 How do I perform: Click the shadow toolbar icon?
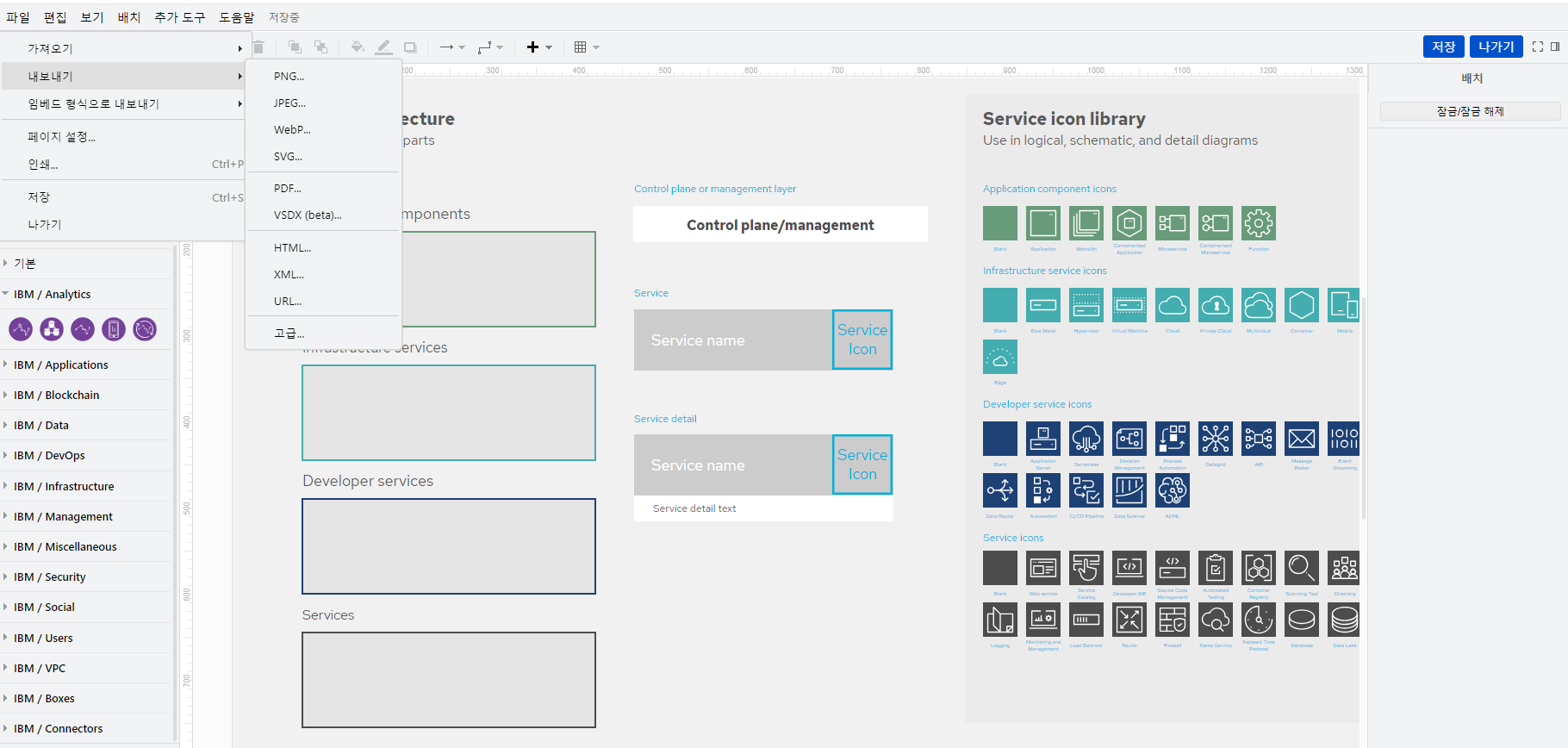point(410,47)
